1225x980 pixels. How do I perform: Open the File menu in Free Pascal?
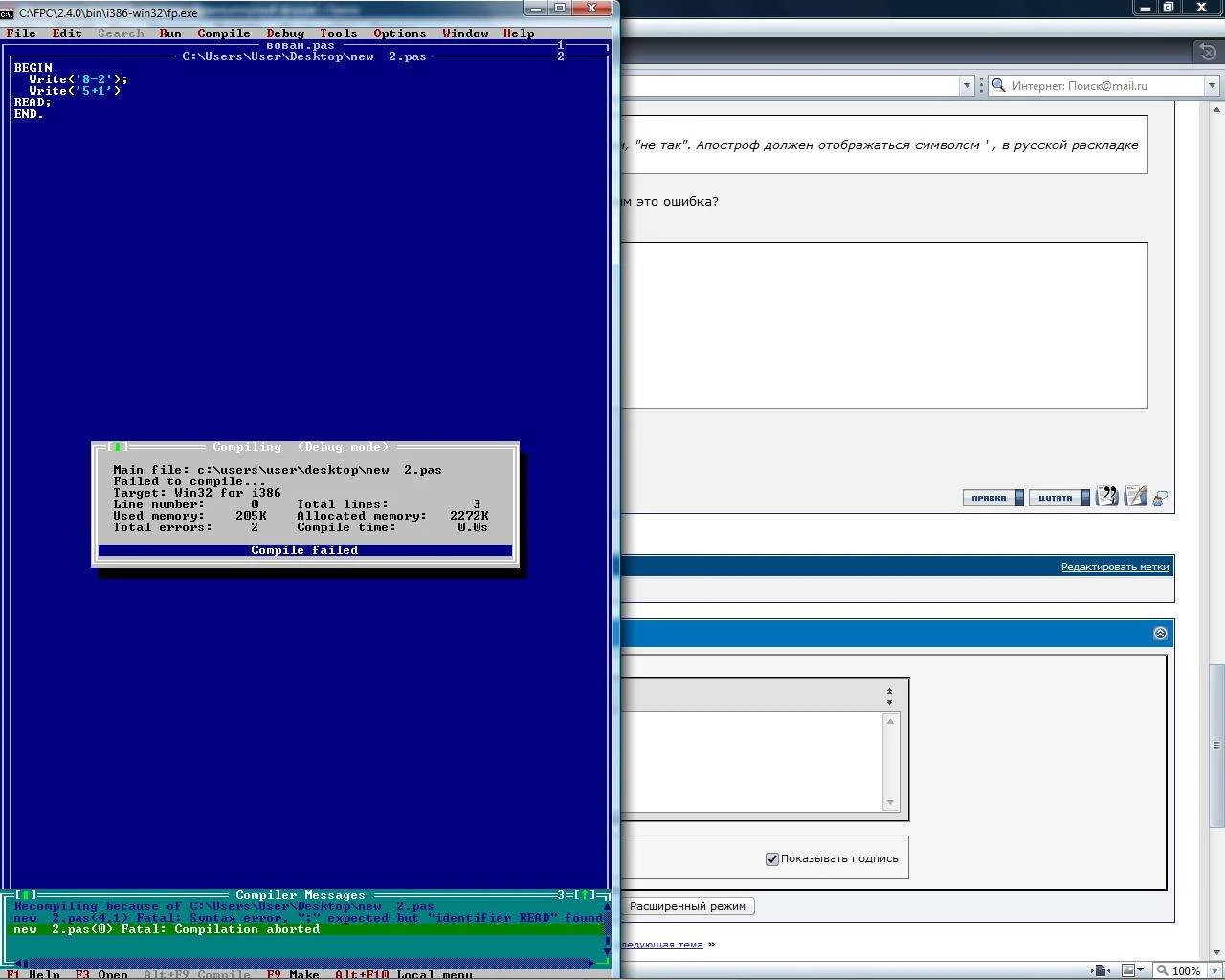(21, 33)
